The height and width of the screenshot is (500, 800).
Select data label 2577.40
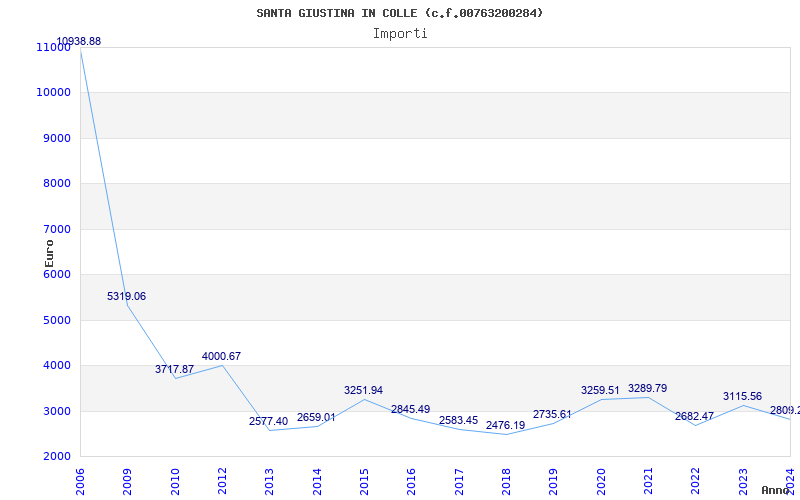[x=268, y=421]
